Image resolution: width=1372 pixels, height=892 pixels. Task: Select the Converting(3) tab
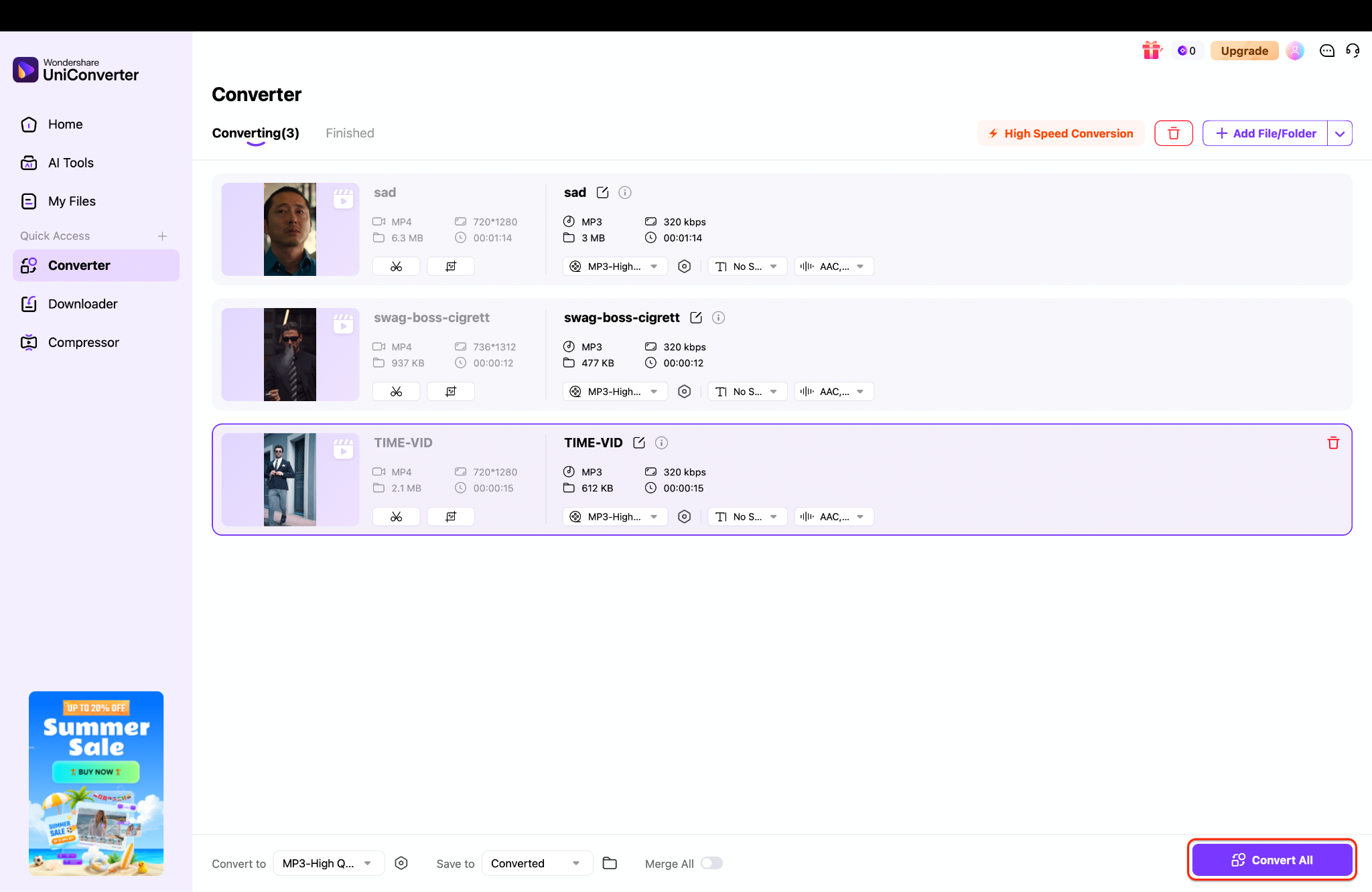pyautogui.click(x=255, y=133)
